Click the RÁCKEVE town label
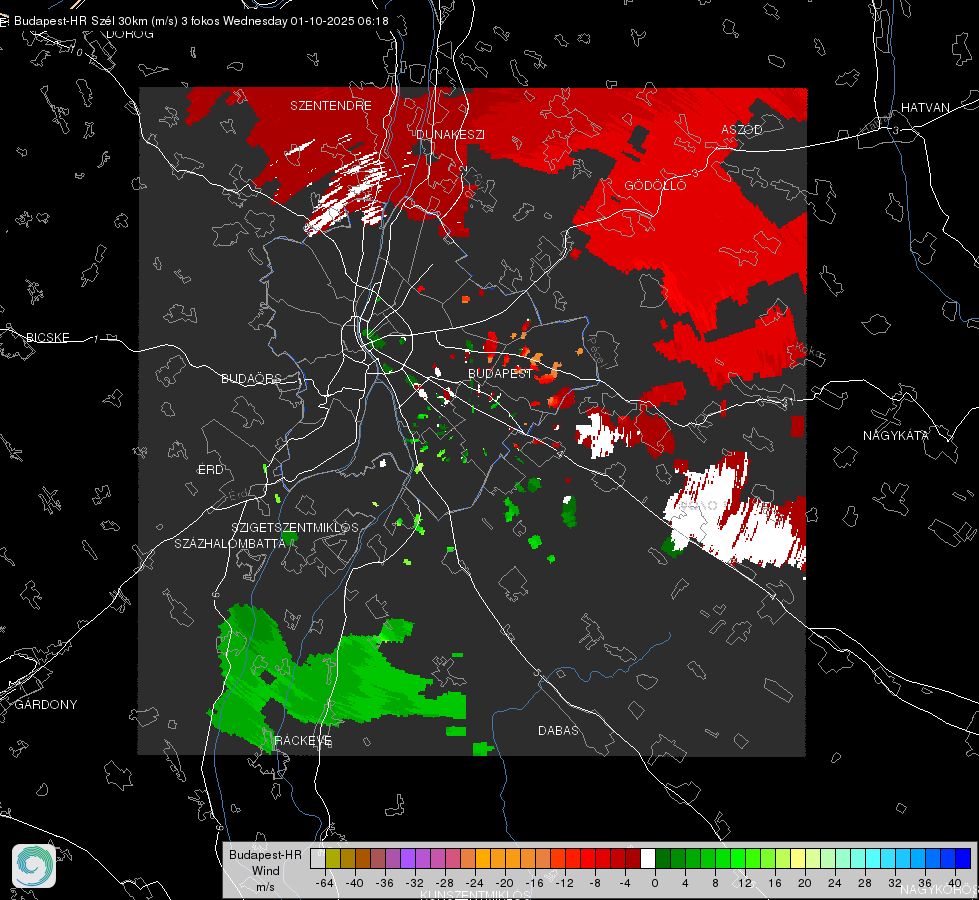This screenshot has height=900, width=979. point(303,741)
